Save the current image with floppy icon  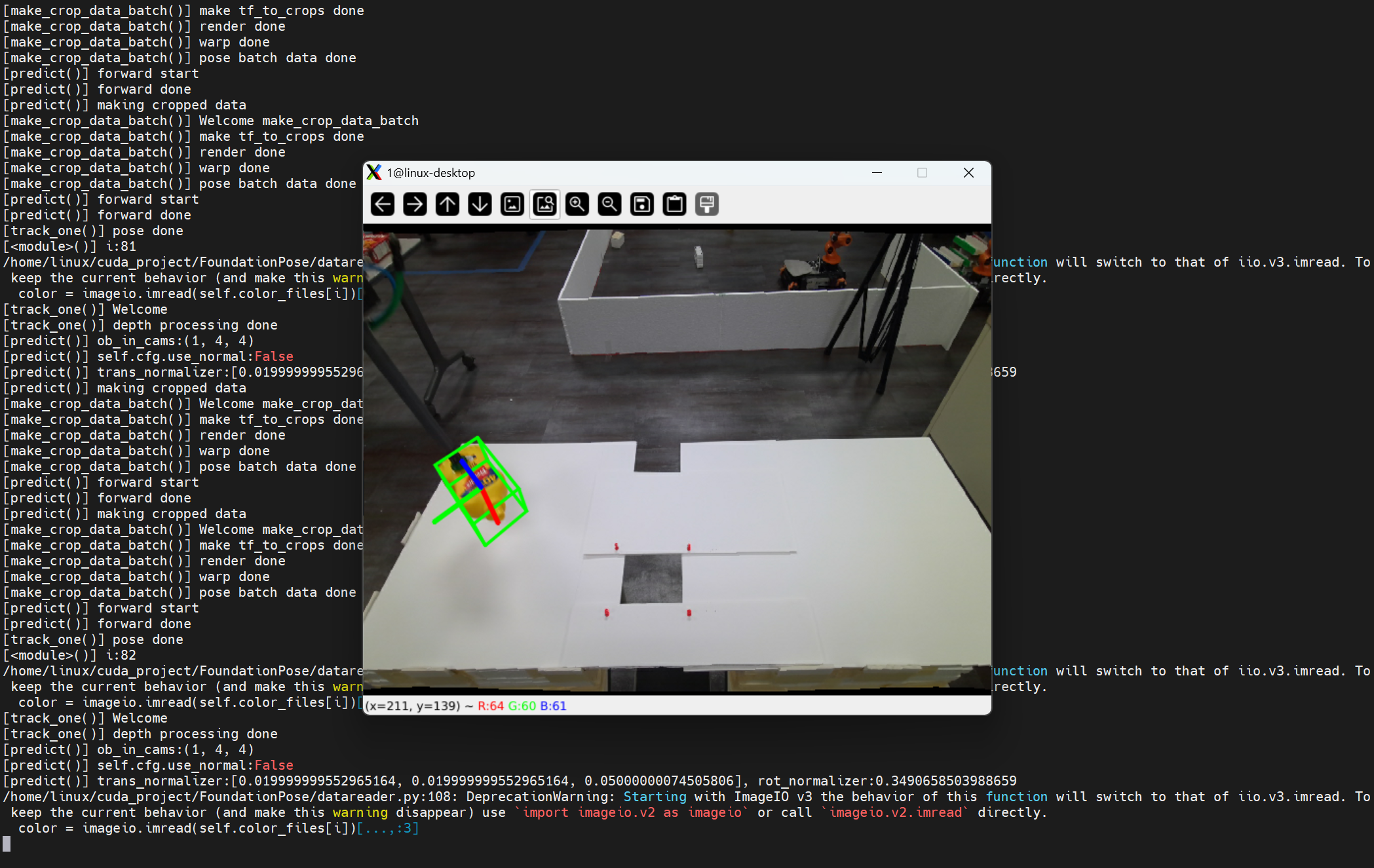[x=642, y=204]
